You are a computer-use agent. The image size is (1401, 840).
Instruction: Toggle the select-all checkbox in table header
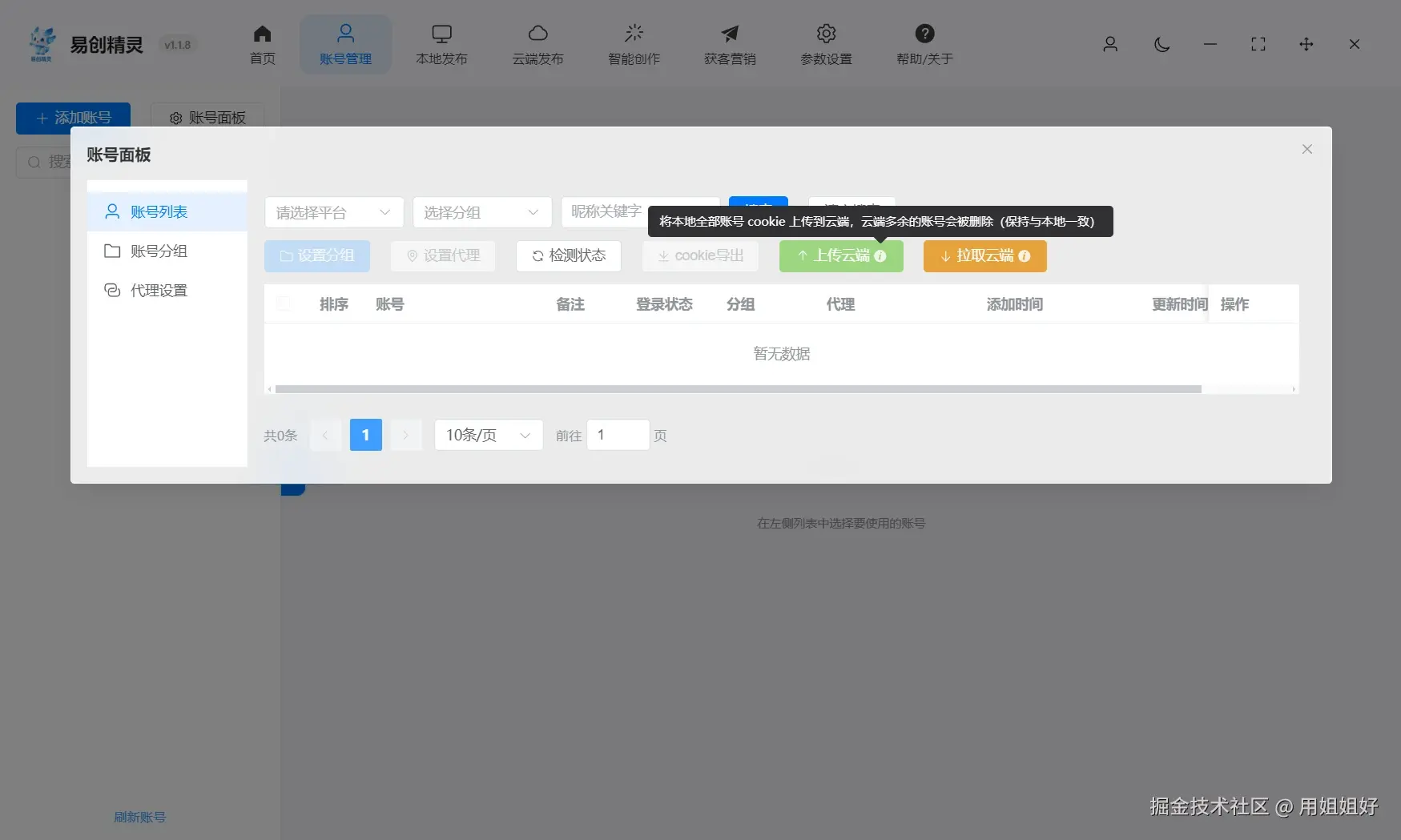pyautogui.click(x=284, y=304)
